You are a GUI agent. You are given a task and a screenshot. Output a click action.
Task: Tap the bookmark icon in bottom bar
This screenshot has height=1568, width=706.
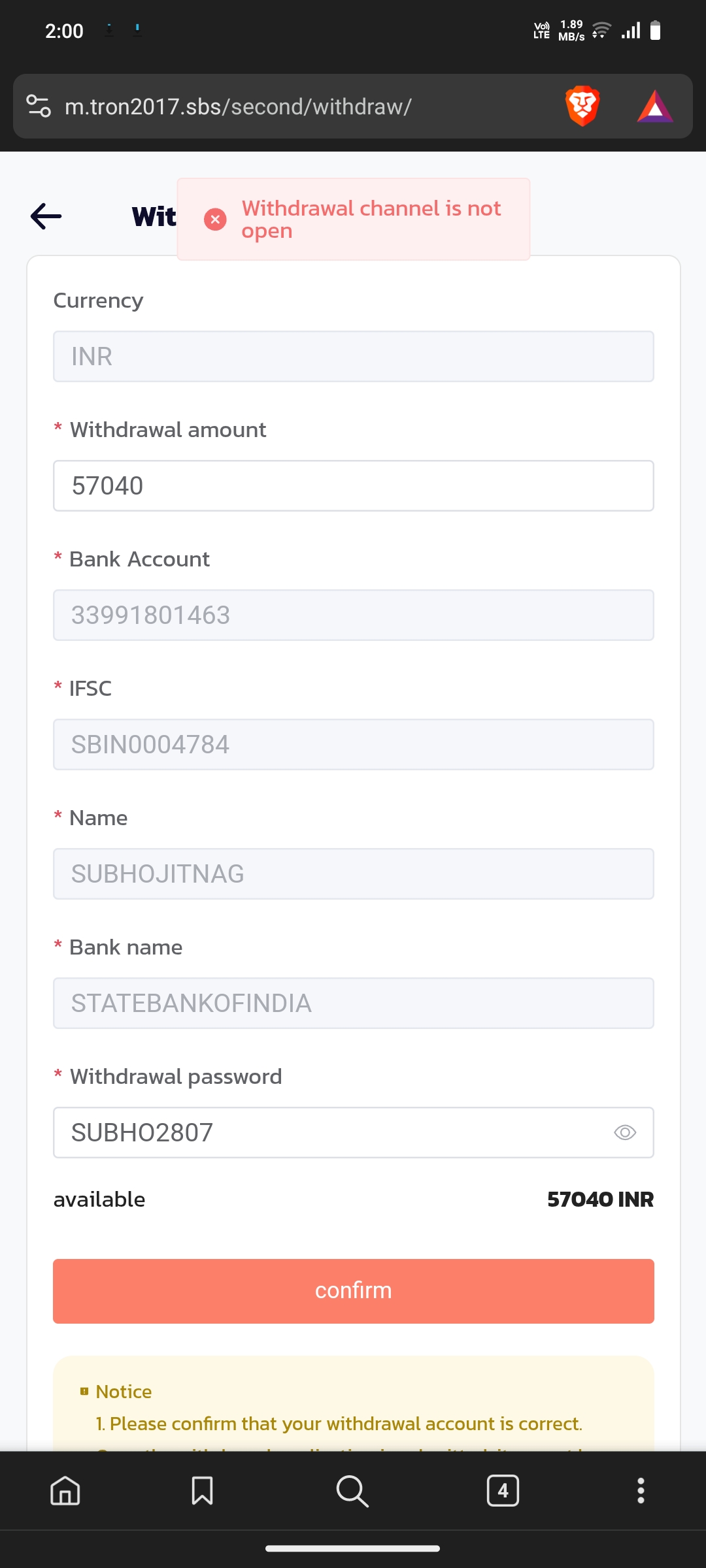[202, 1491]
